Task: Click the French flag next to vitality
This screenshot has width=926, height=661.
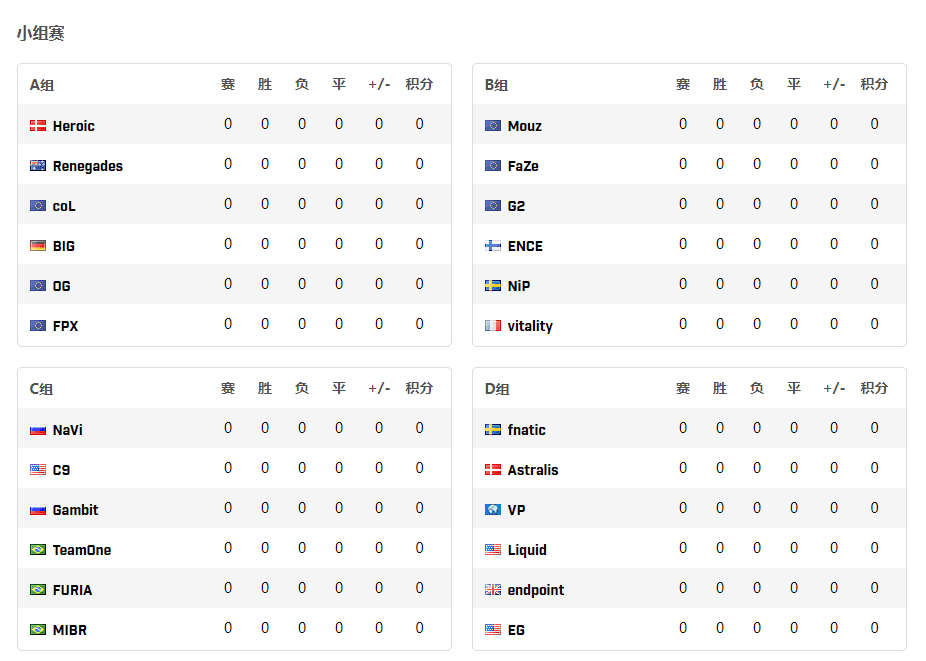Action: tap(493, 325)
